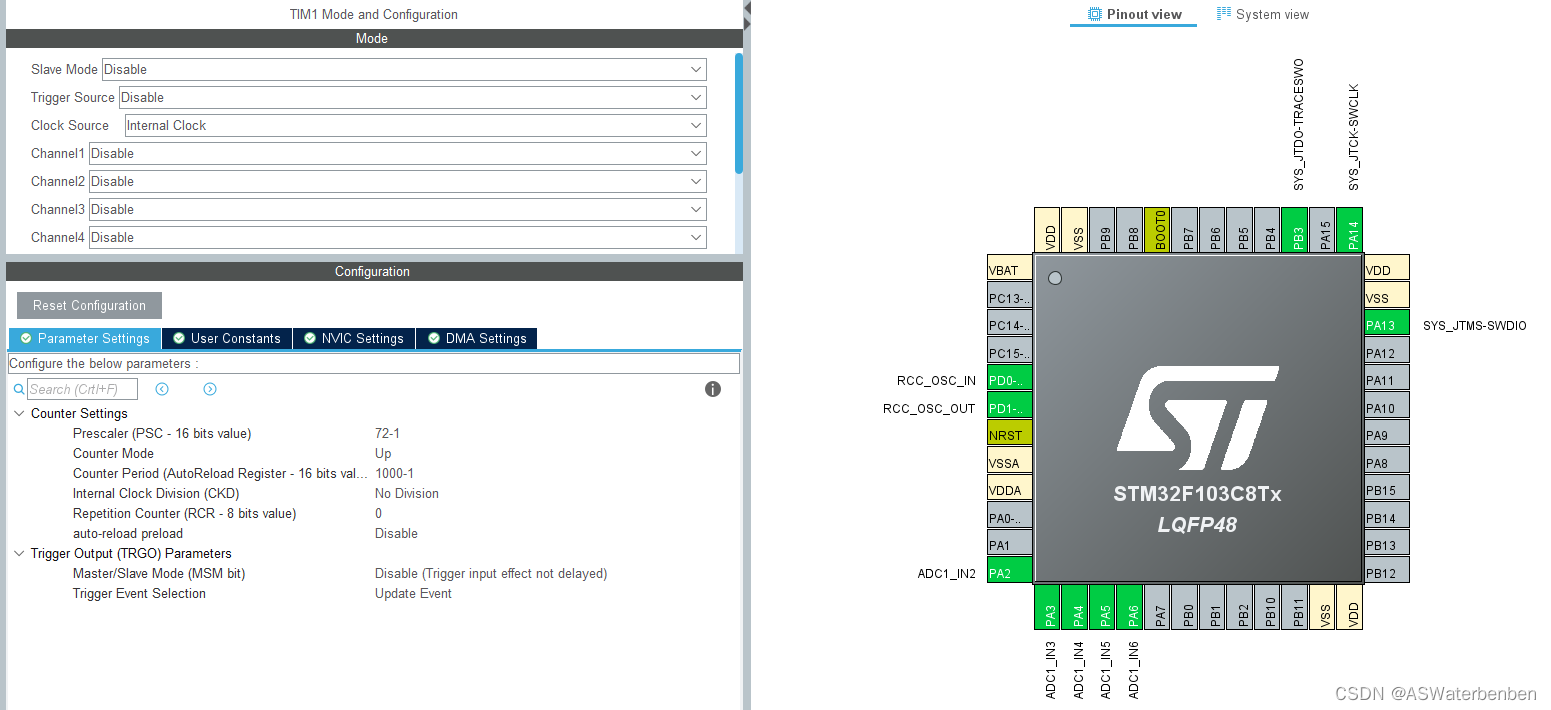Image resolution: width=1551 pixels, height=710 pixels.
Task: Open the Clock Source dropdown
Action: [697, 125]
